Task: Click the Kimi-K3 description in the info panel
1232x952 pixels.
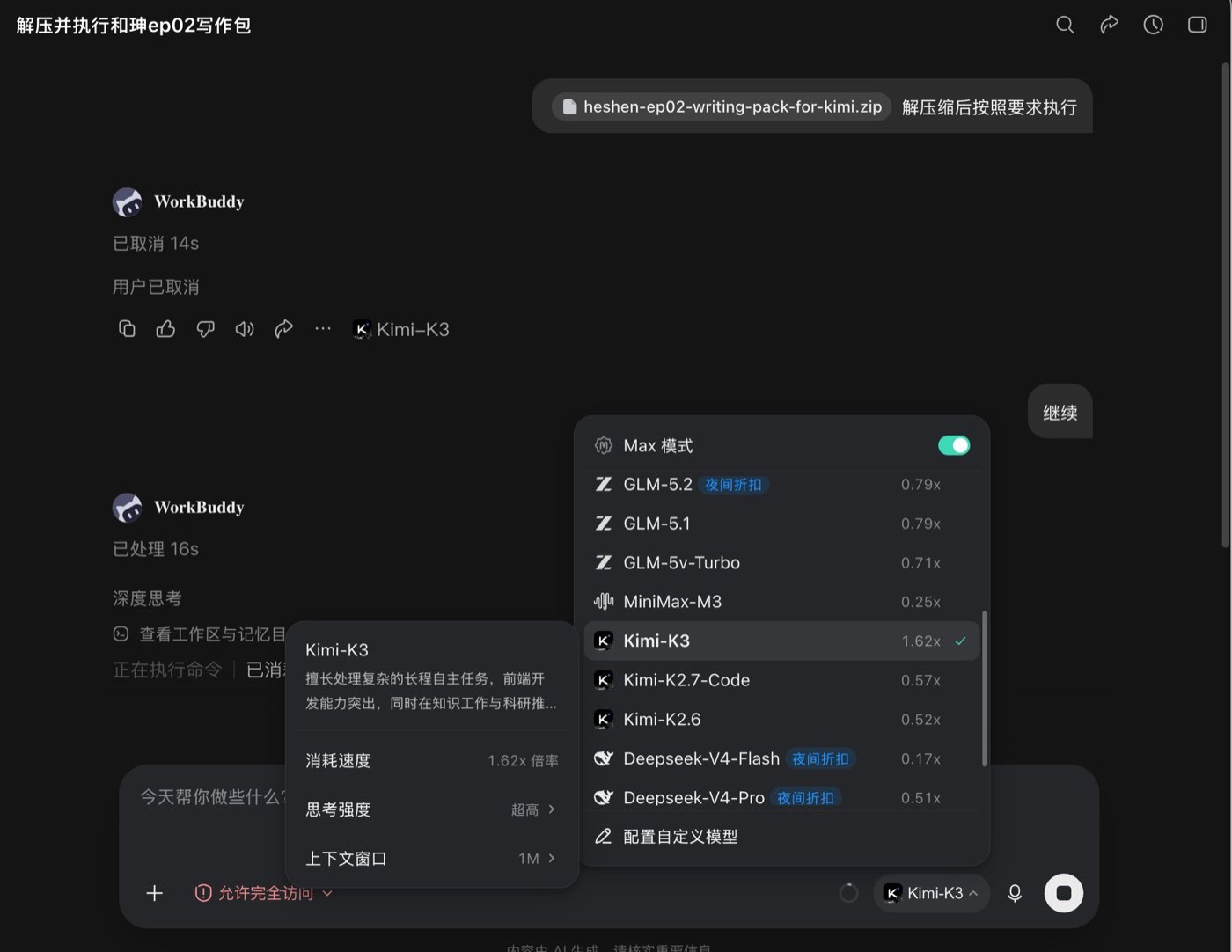Action: coord(431,691)
